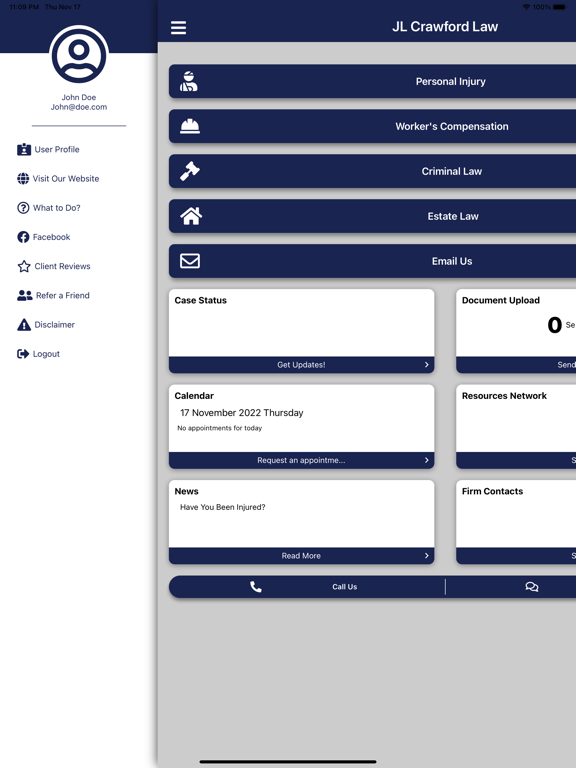Click the warning triangle Disclaimer icon
This screenshot has width=576, height=768.
(x=24, y=325)
